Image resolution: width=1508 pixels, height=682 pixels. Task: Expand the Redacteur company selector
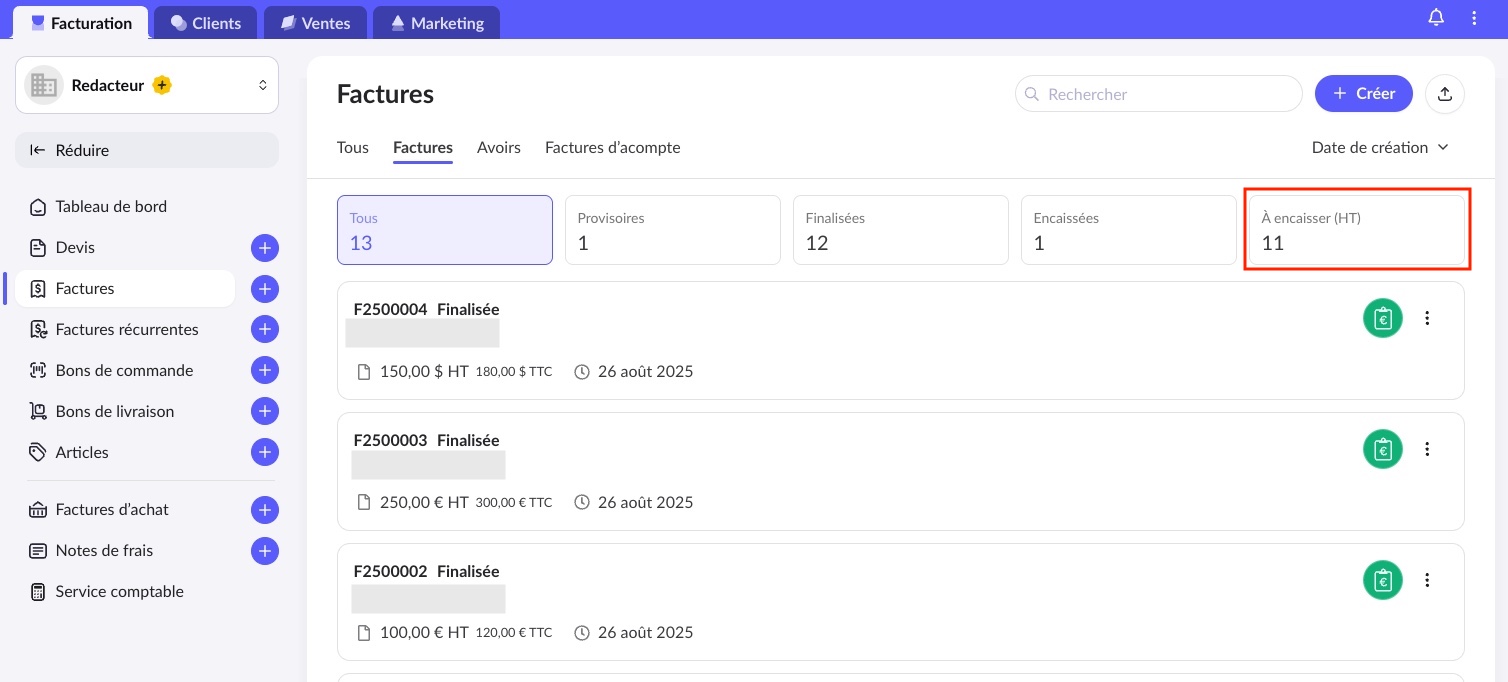pos(147,85)
